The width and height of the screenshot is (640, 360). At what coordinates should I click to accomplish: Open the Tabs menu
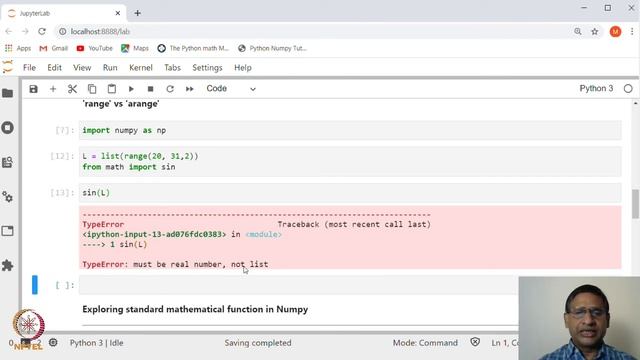pyautogui.click(x=172, y=68)
